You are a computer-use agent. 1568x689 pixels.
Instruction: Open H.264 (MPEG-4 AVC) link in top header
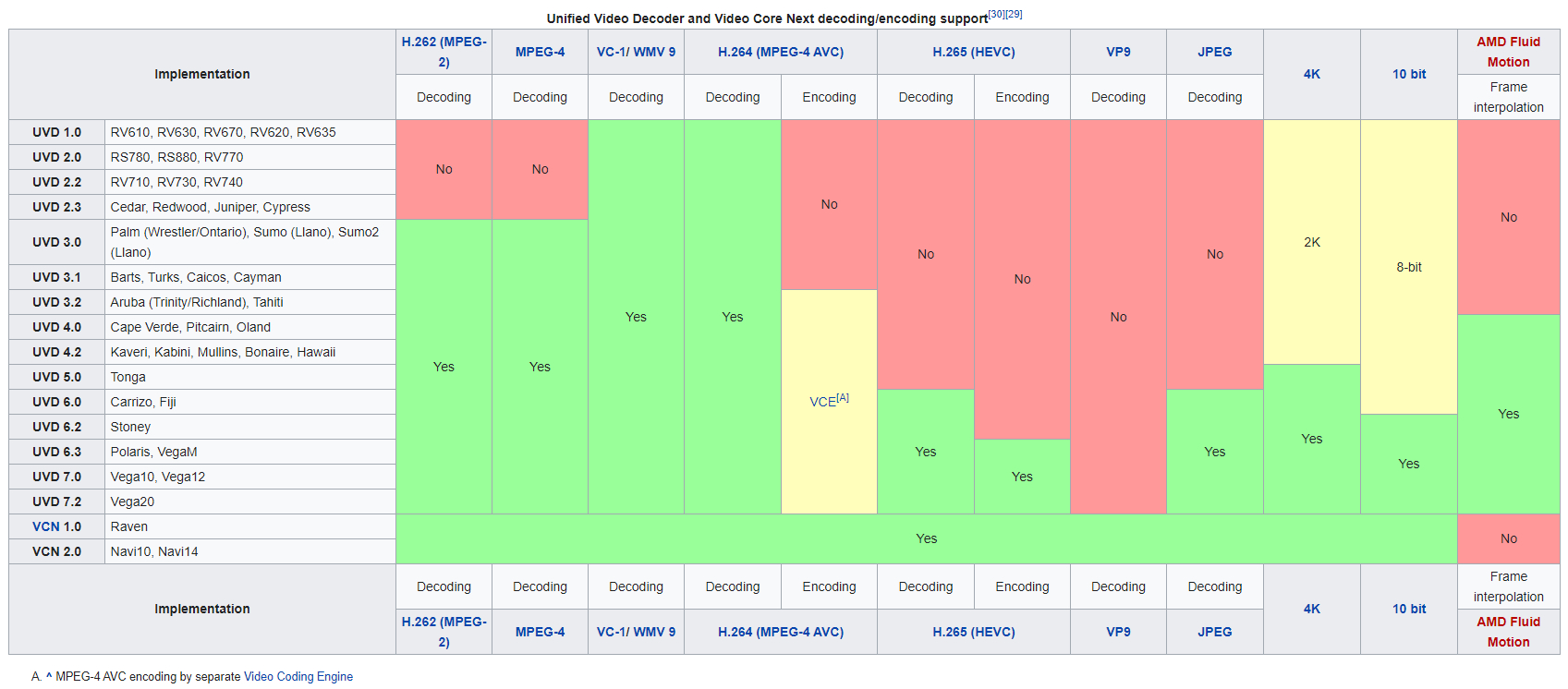780,52
